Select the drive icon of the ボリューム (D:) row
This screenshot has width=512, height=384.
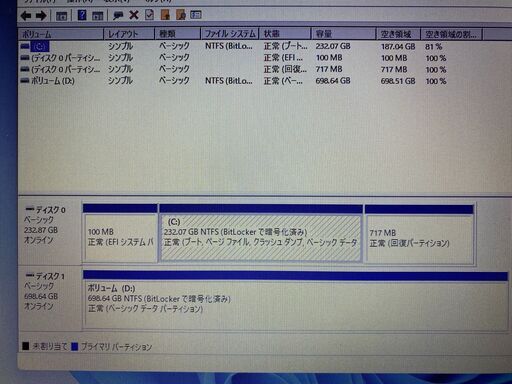(x=25, y=81)
